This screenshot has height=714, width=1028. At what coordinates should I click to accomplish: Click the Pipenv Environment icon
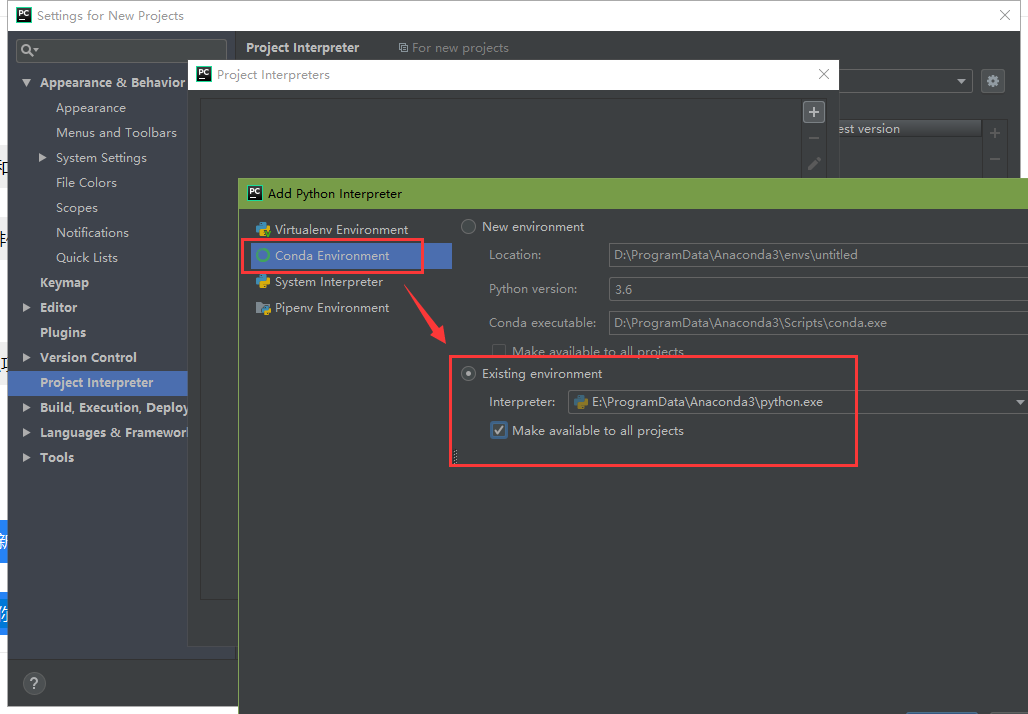263,308
